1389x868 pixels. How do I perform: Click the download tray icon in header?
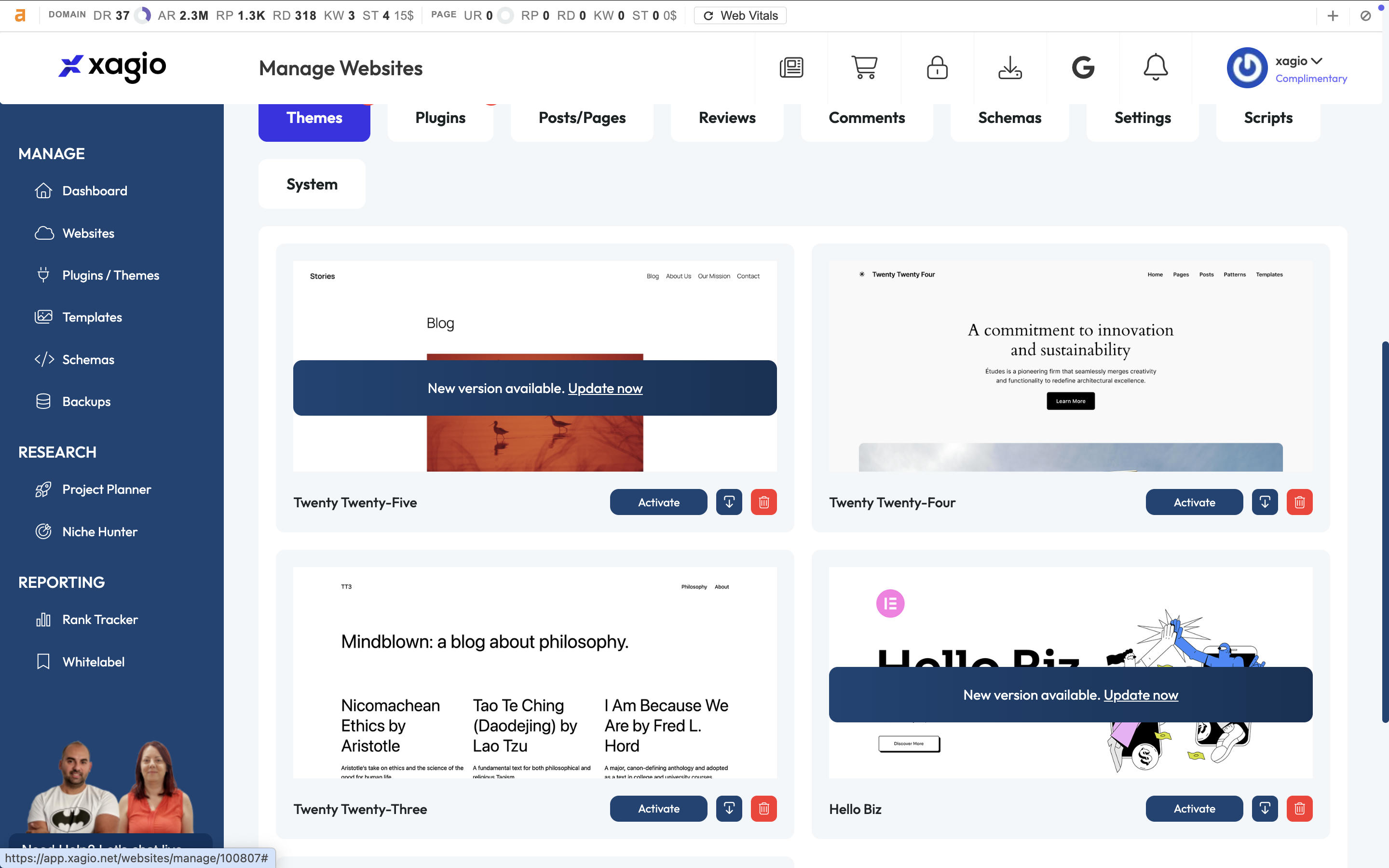coord(1009,68)
